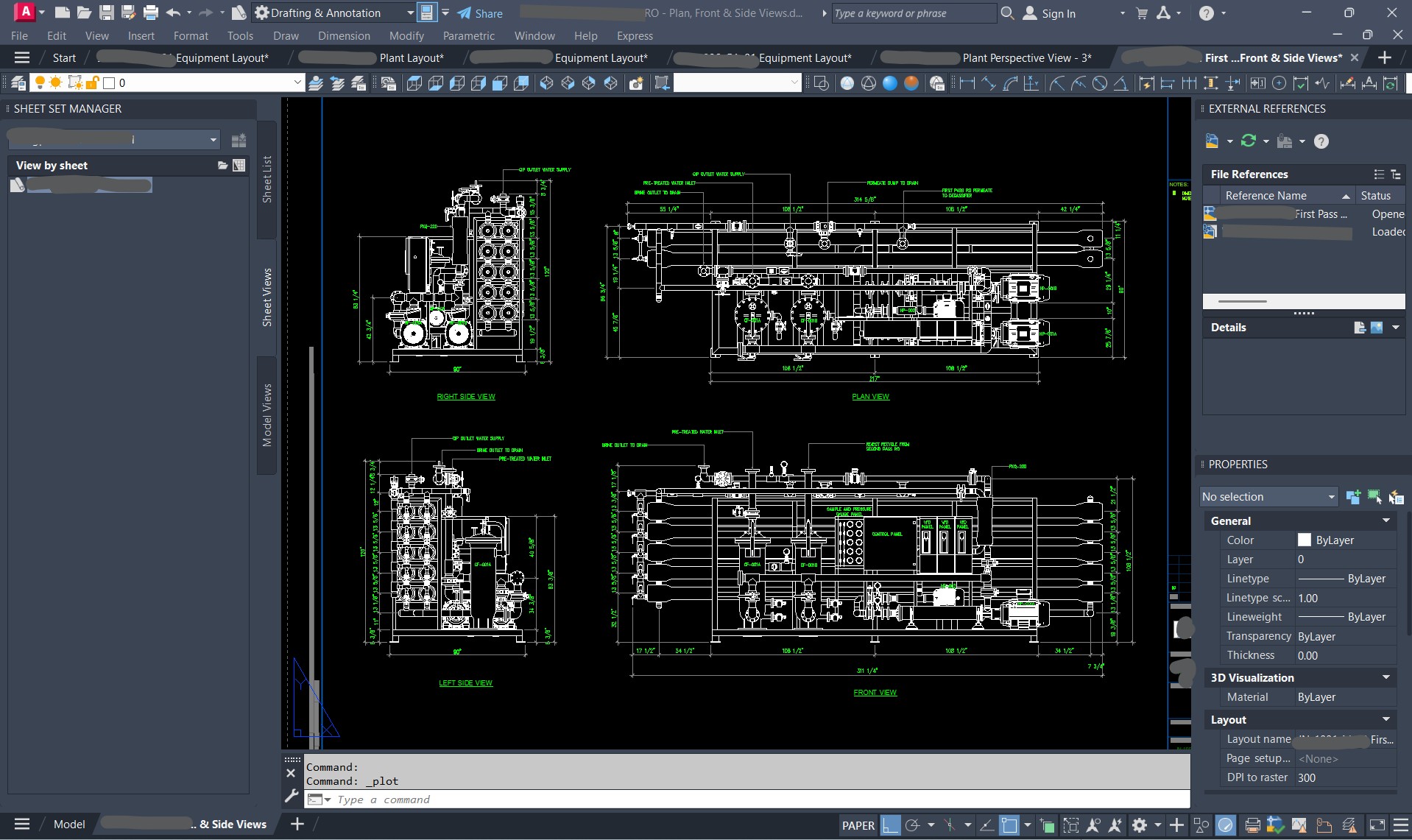Click the Create Camera icon
Viewport: 1412px width, 840px height.
636,83
